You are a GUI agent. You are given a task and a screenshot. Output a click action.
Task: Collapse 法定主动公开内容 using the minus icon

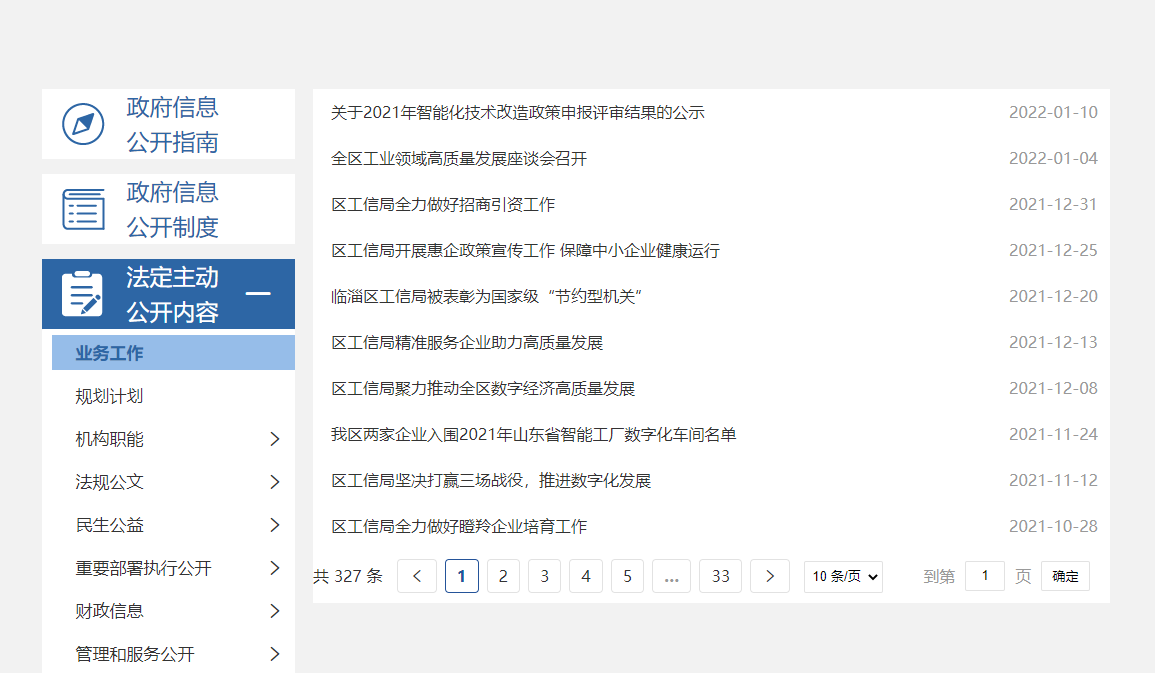pyautogui.click(x=258, y=294)
